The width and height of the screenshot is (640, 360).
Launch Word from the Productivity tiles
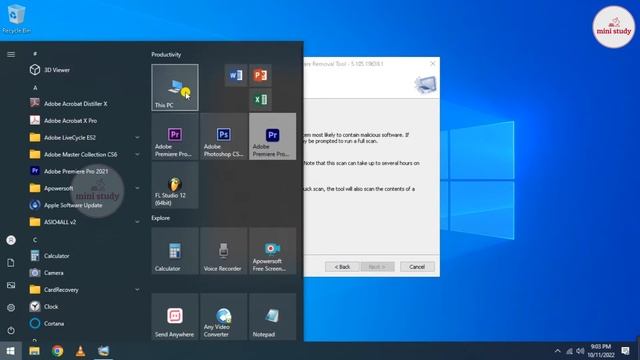click(236, 75)
